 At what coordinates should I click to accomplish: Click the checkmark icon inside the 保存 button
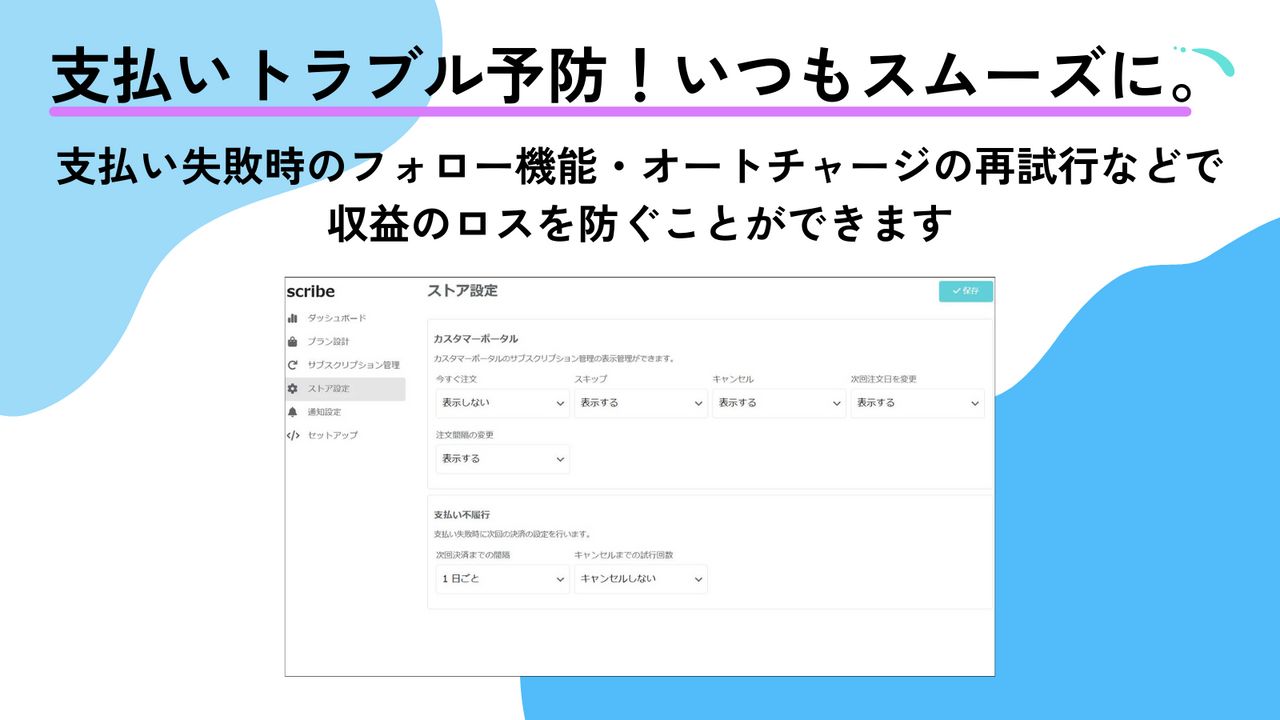coord(956,291)
